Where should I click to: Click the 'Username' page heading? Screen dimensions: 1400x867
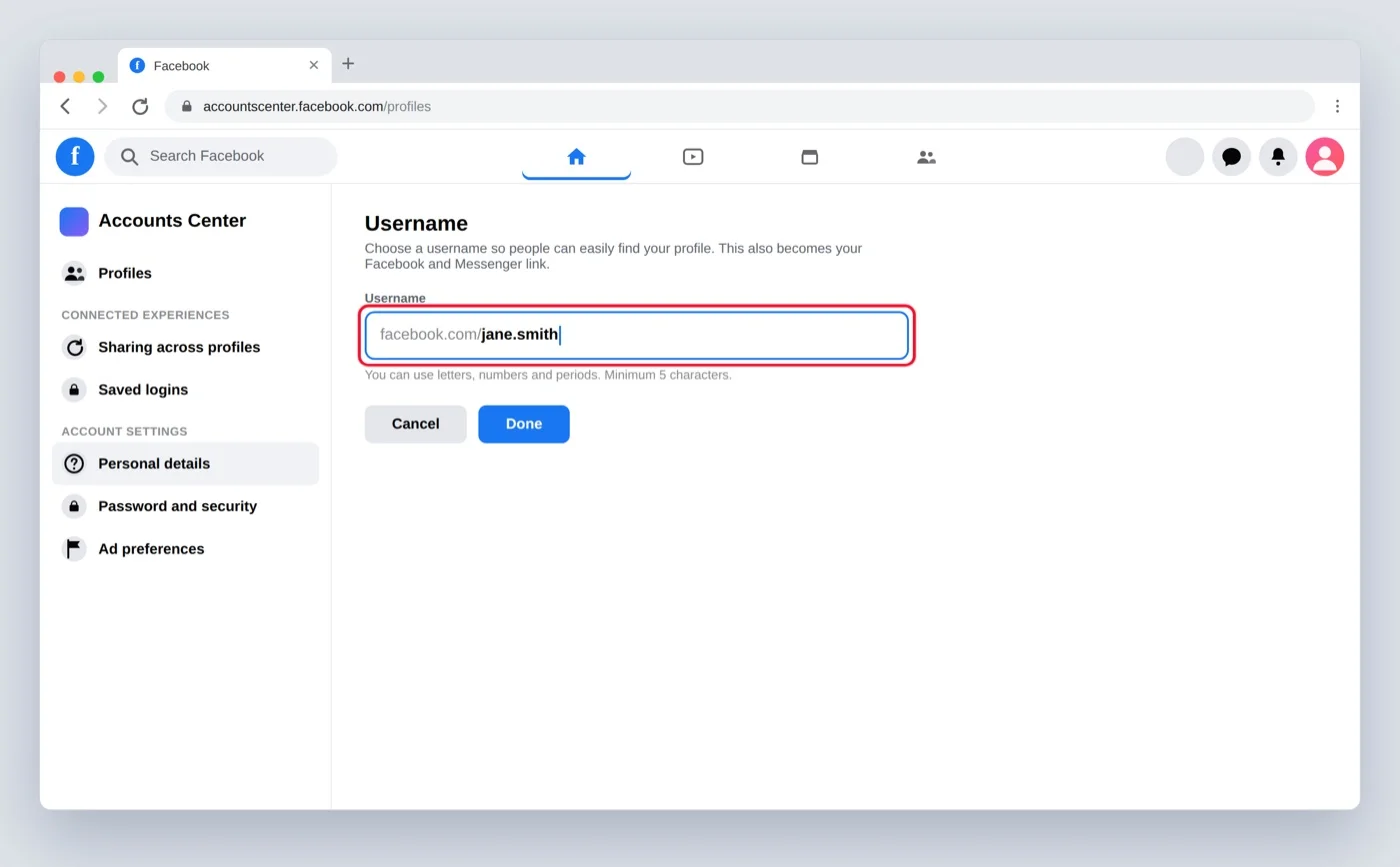pos(416,223)
